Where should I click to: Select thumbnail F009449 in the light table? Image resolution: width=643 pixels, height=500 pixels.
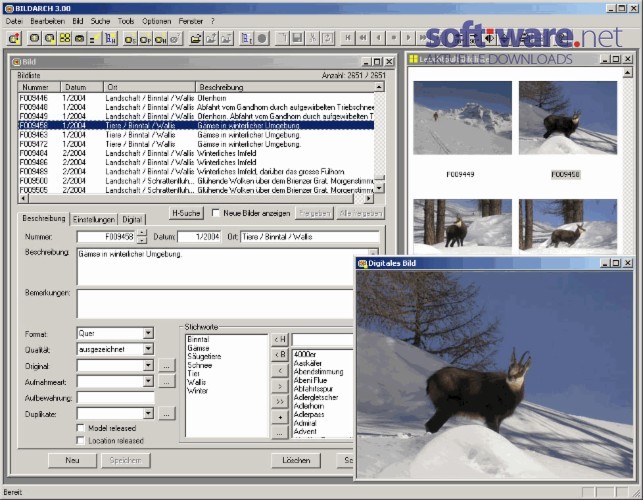pyautogui.click(x=462, y=118)
